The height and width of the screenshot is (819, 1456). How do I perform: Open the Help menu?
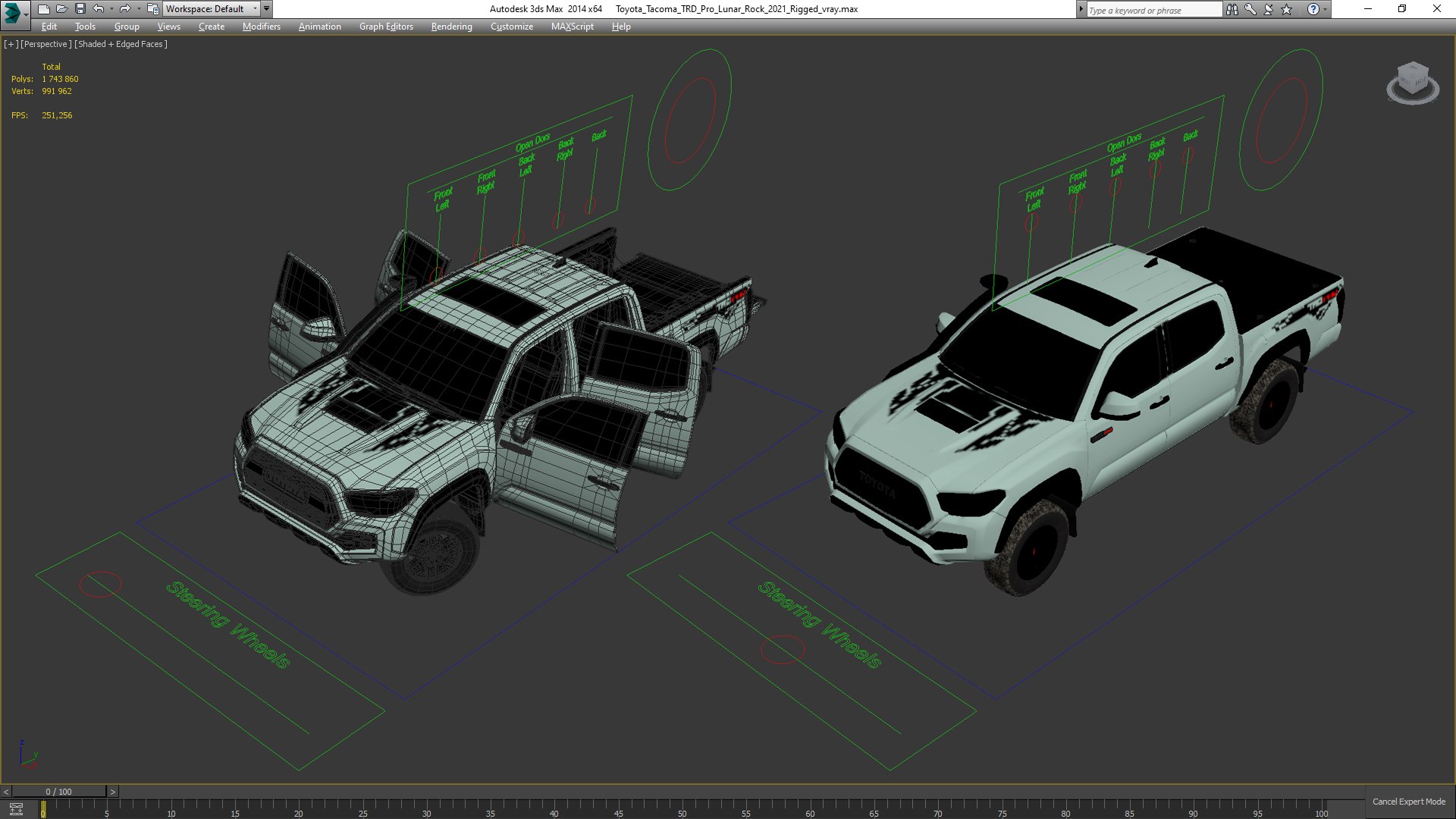coord(621,27)
